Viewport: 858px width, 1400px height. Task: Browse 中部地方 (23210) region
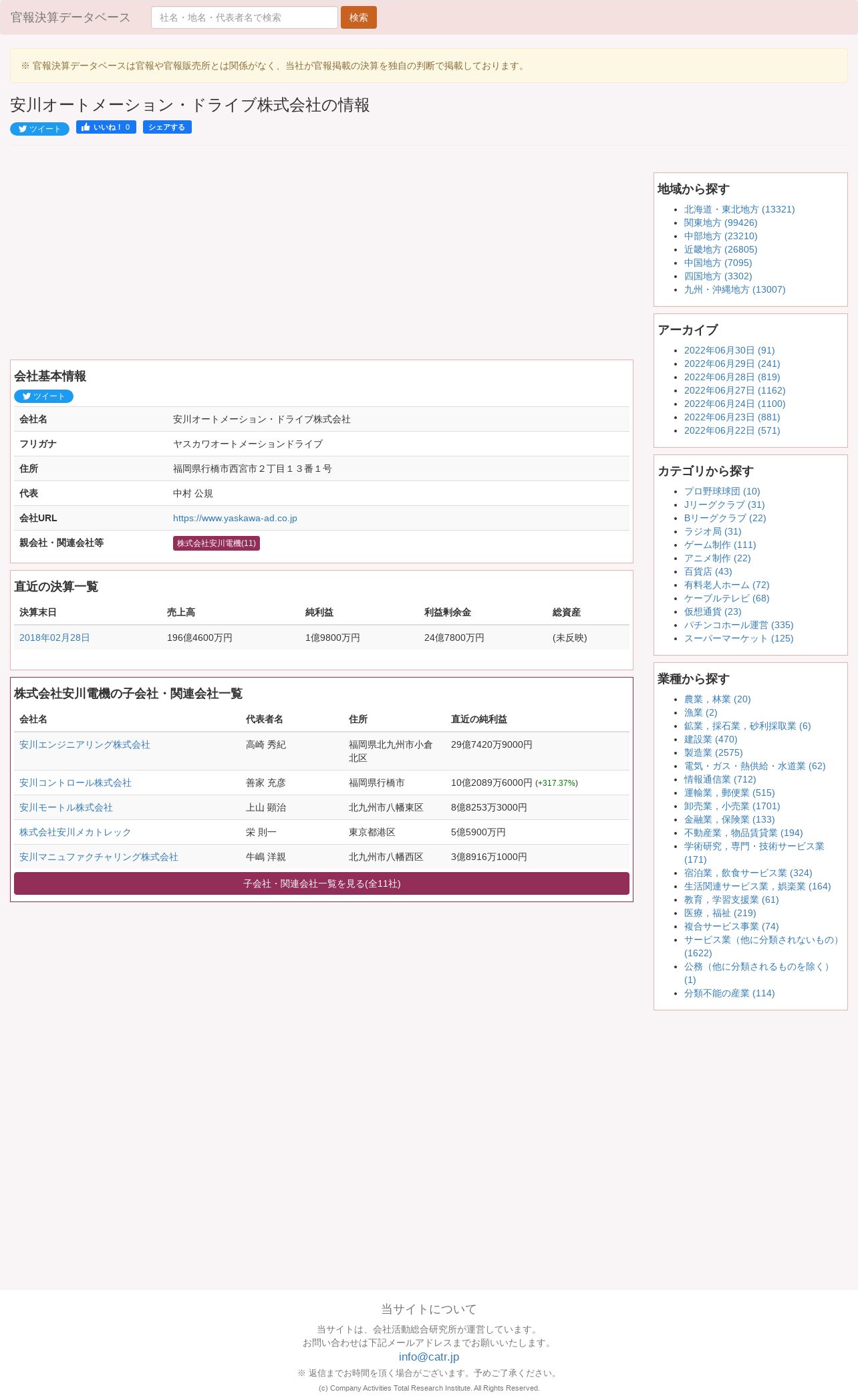tap(721, 236)
